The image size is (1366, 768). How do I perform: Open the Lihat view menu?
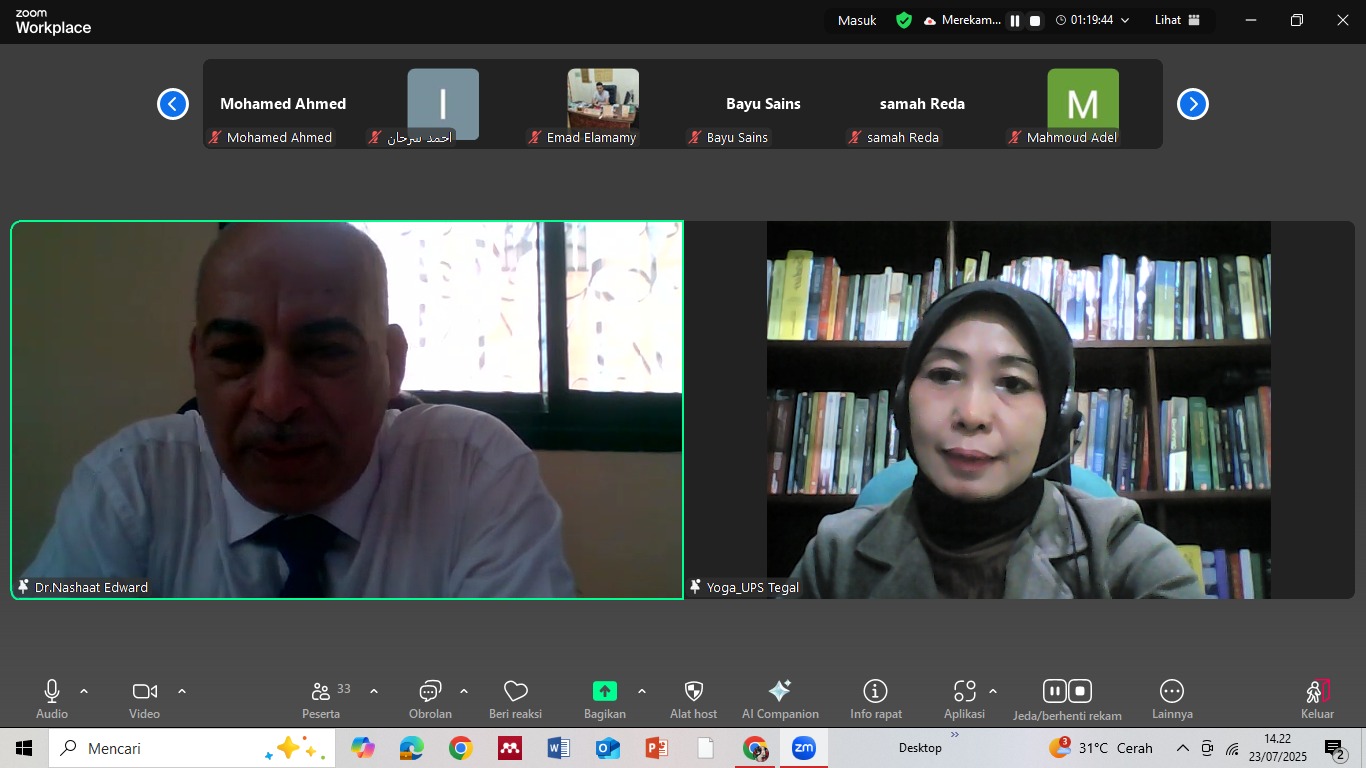point(1177,20)
